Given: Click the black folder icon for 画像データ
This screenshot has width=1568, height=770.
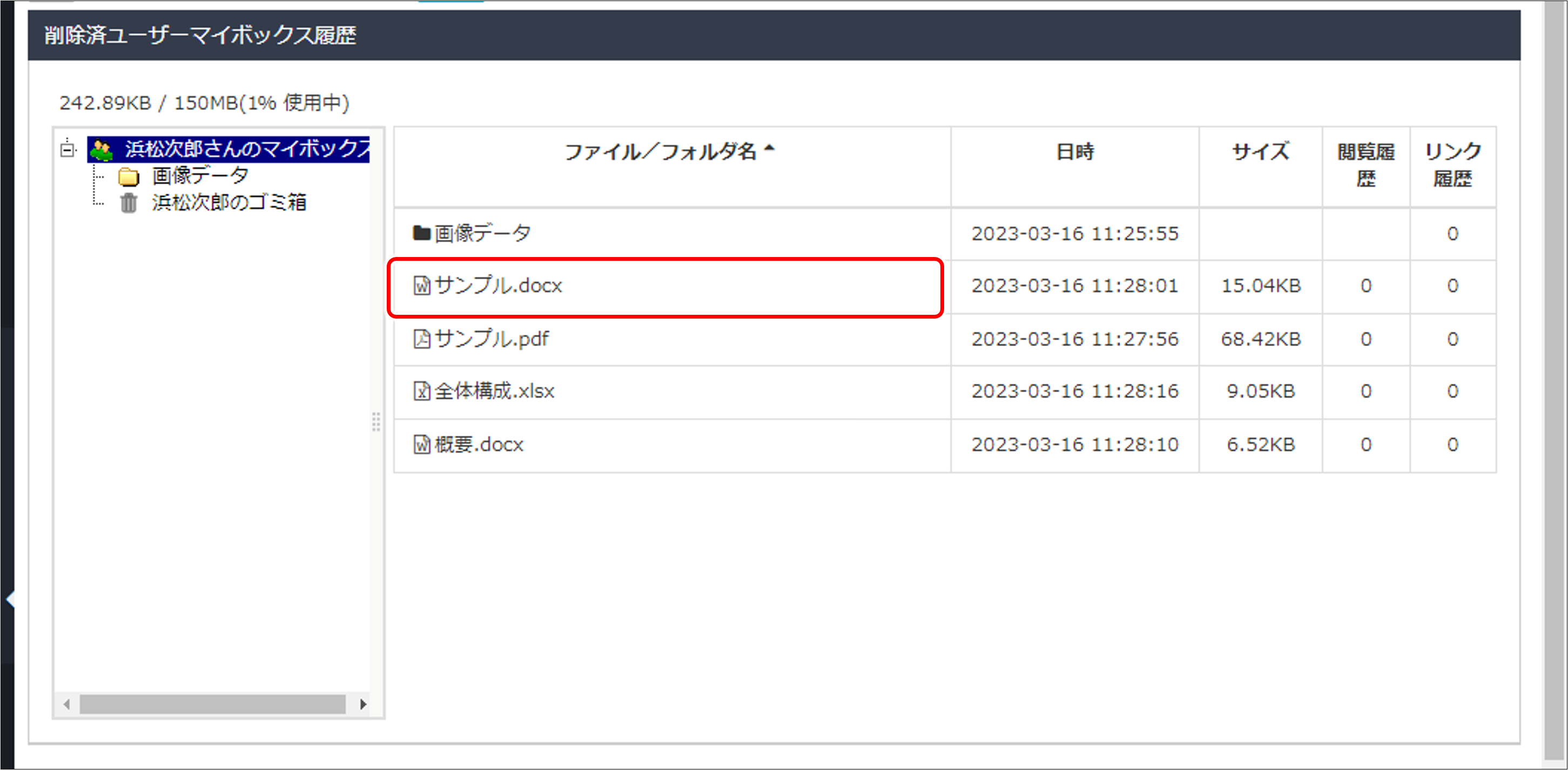Looking at the screenshot, I should tap(421, 233).
